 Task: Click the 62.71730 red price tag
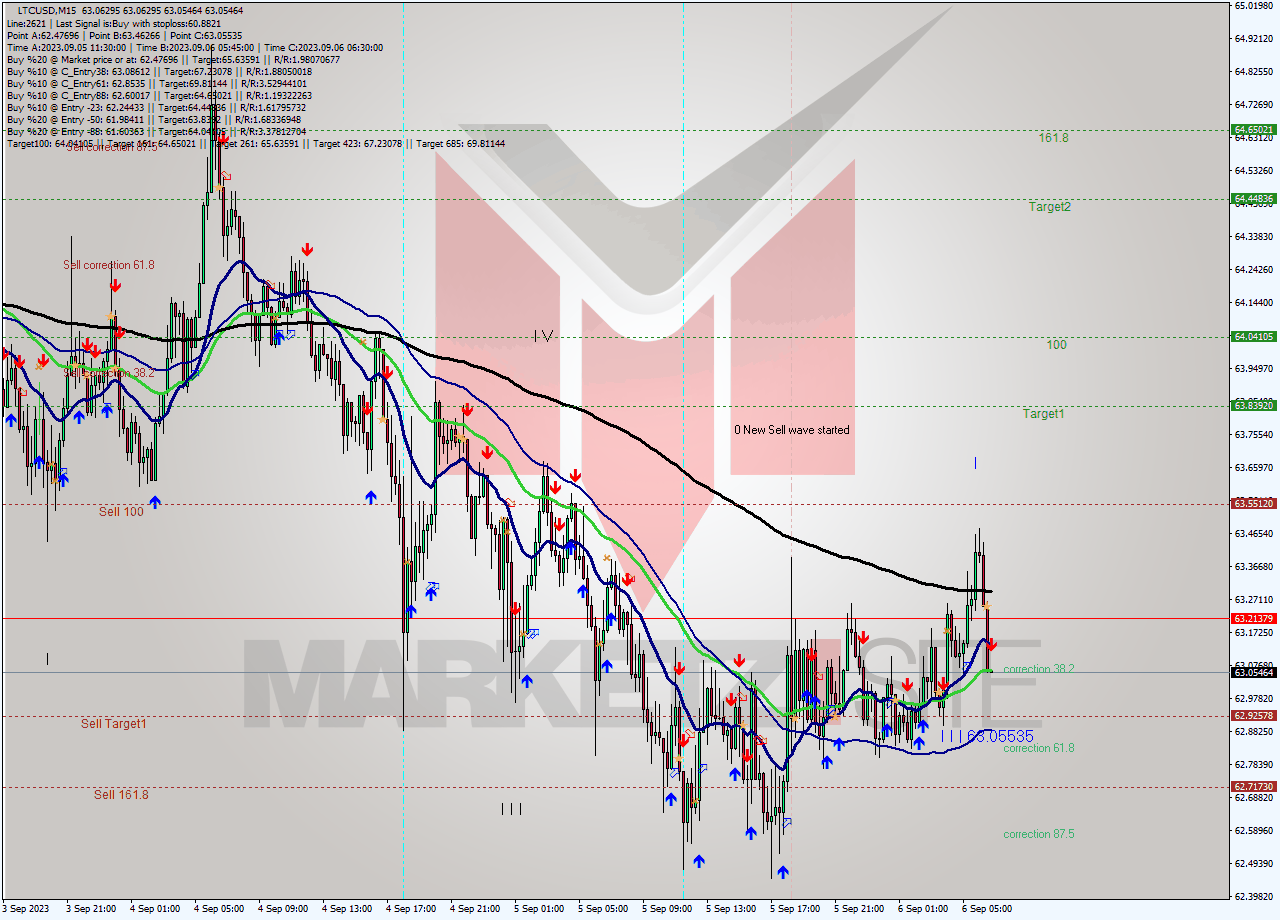tap(1253, 786)
